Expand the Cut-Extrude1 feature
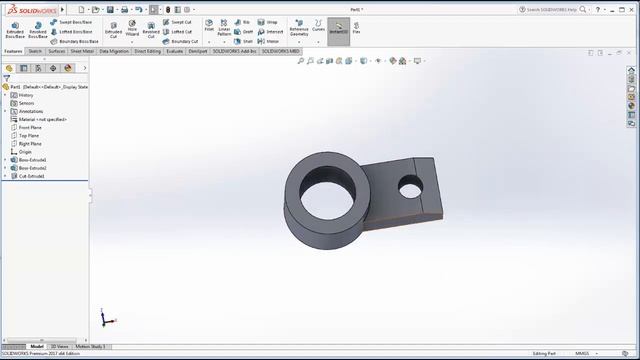The image size is (640, 360). [5, 176]
